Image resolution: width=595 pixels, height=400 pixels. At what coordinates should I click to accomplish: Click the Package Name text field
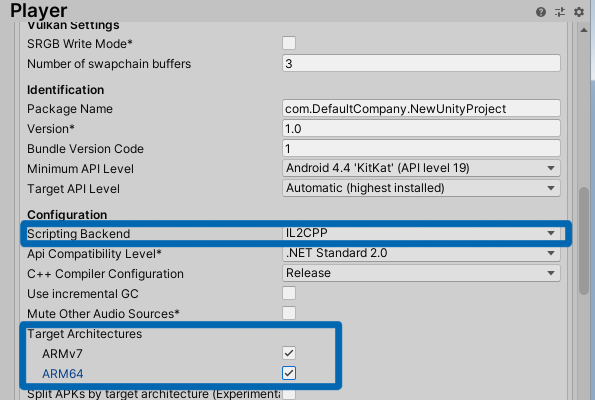click(x=421, y=109)
